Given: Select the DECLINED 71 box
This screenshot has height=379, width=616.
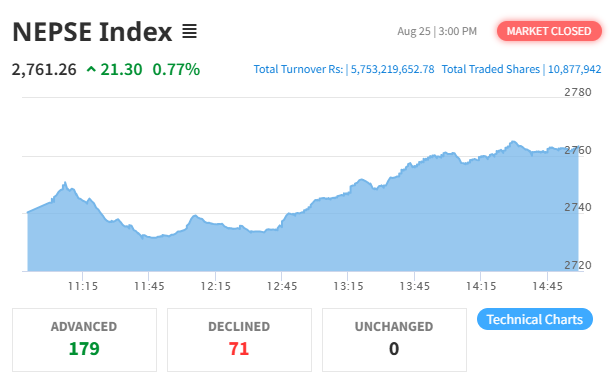Looking at the screenshot, I should pos(239,340).
